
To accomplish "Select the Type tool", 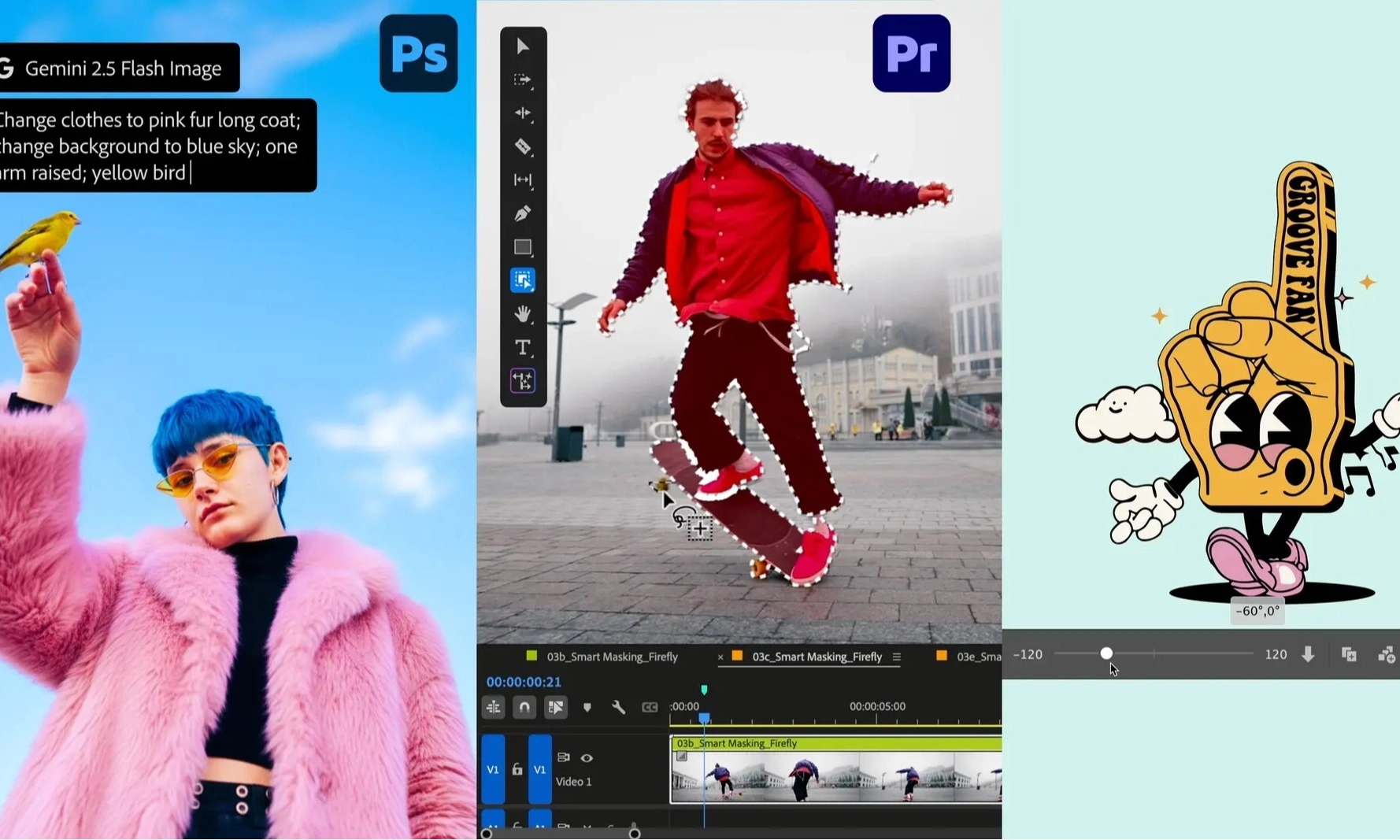I will pyautogui.click(x=523, y=346).
